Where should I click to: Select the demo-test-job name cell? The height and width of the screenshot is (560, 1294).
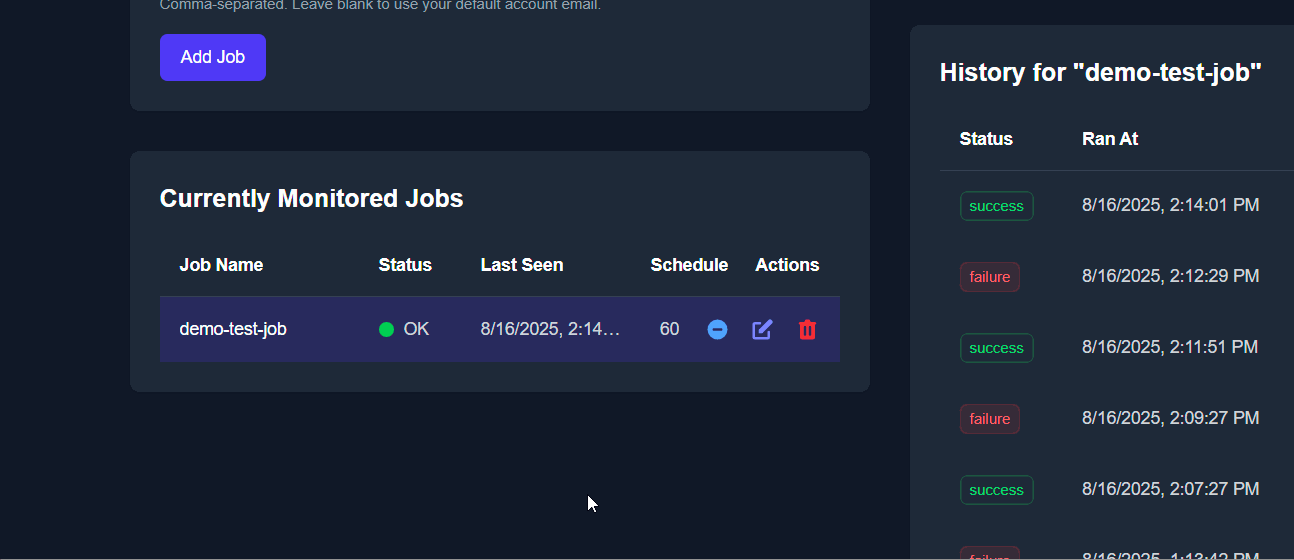(233, 328)
